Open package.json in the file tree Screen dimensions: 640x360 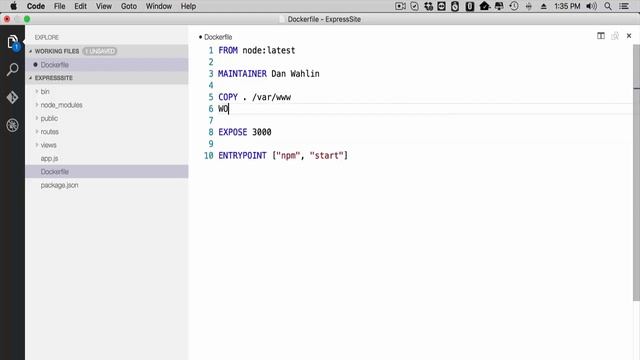click(107, 185)
